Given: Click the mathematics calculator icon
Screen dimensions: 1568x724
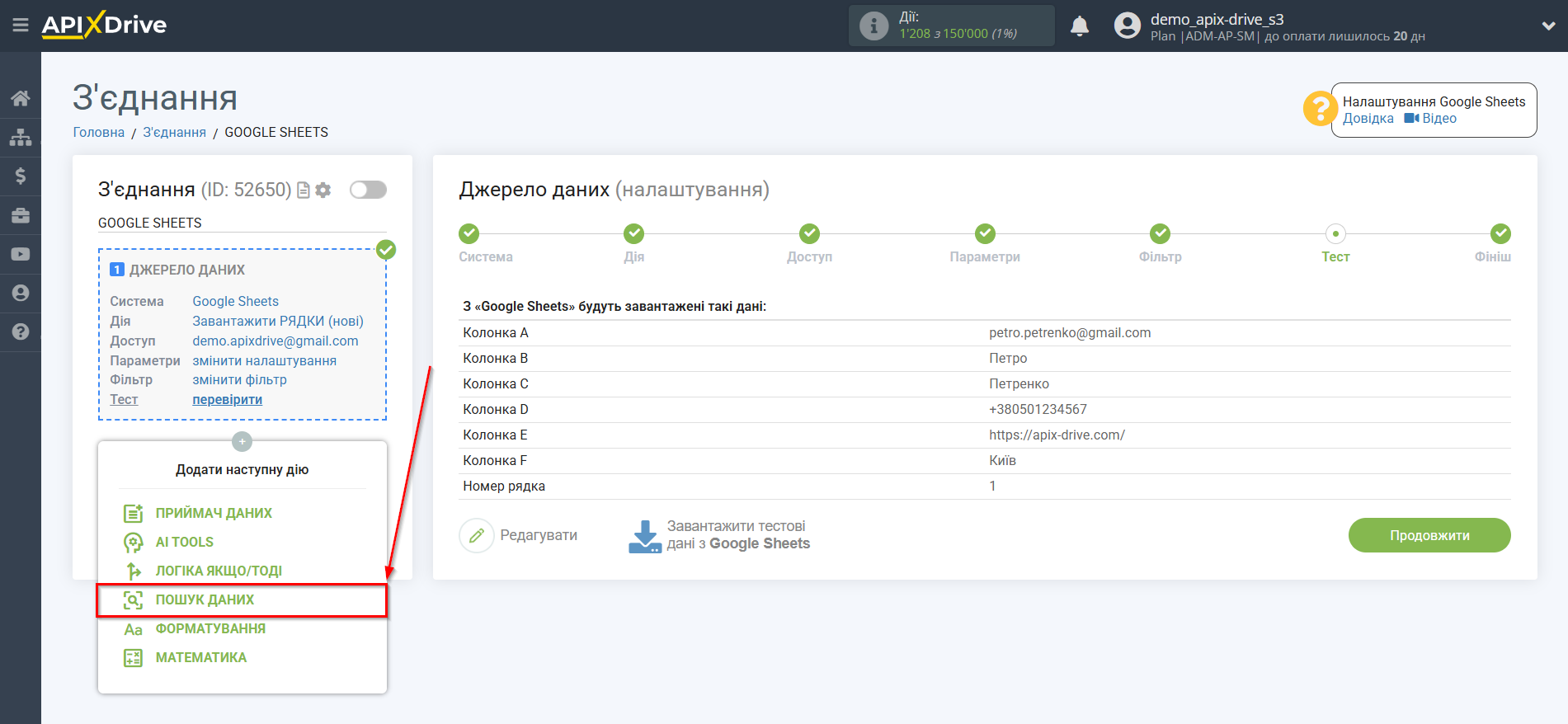Looking at the screenshot, I should 133,658.
